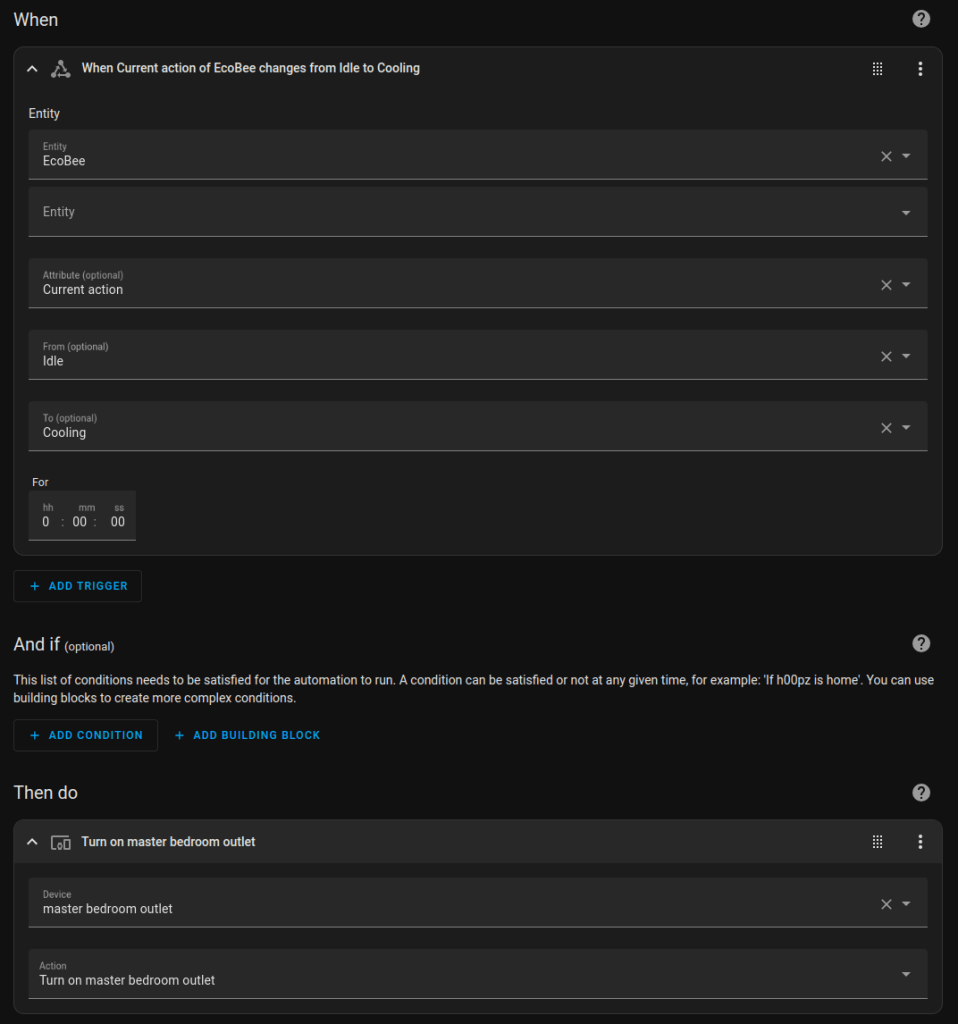Viewport: 958px width, 1024px height.
Task: Click the hours field under For
Action: click(x=46, y=522)
